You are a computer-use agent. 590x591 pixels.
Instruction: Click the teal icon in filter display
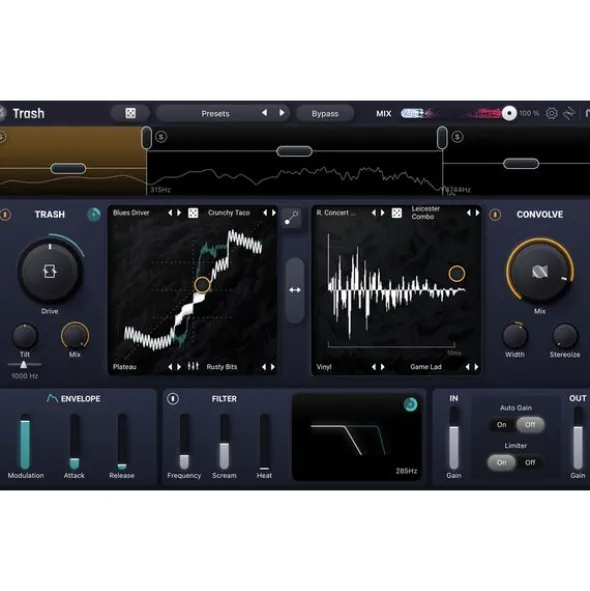pos(411,404)
